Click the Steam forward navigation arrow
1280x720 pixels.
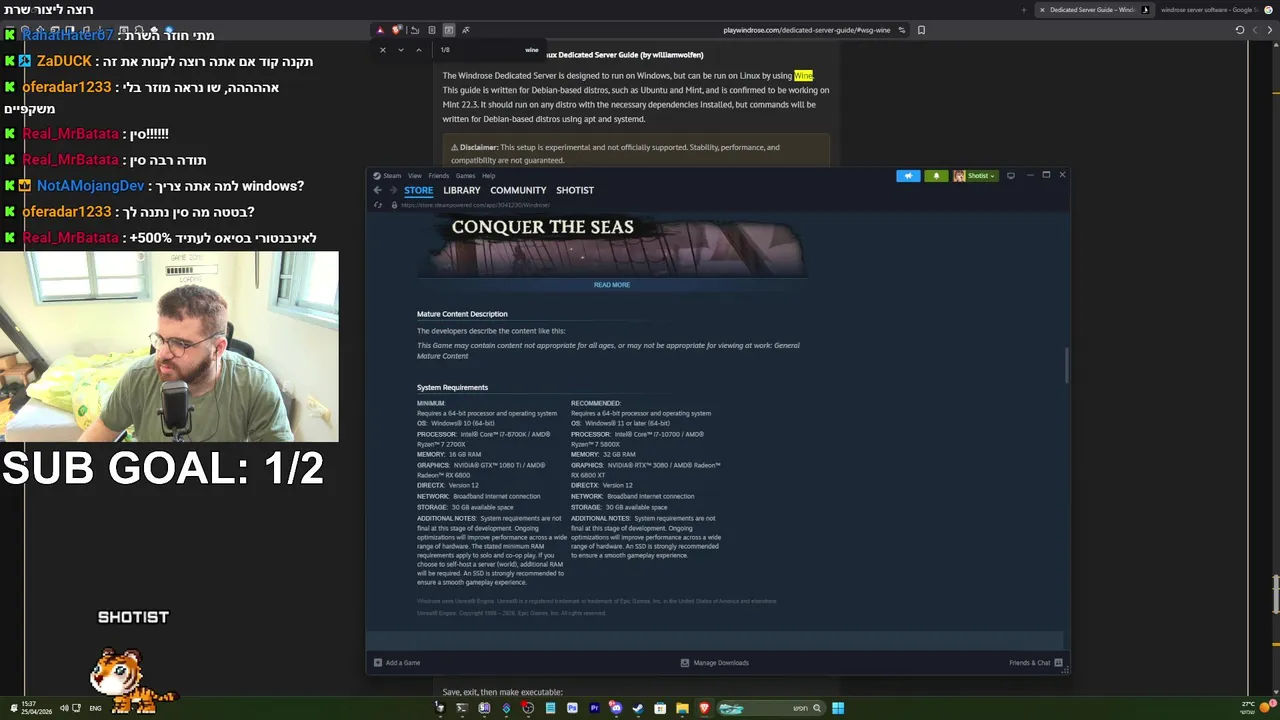[x=393, y=190]
